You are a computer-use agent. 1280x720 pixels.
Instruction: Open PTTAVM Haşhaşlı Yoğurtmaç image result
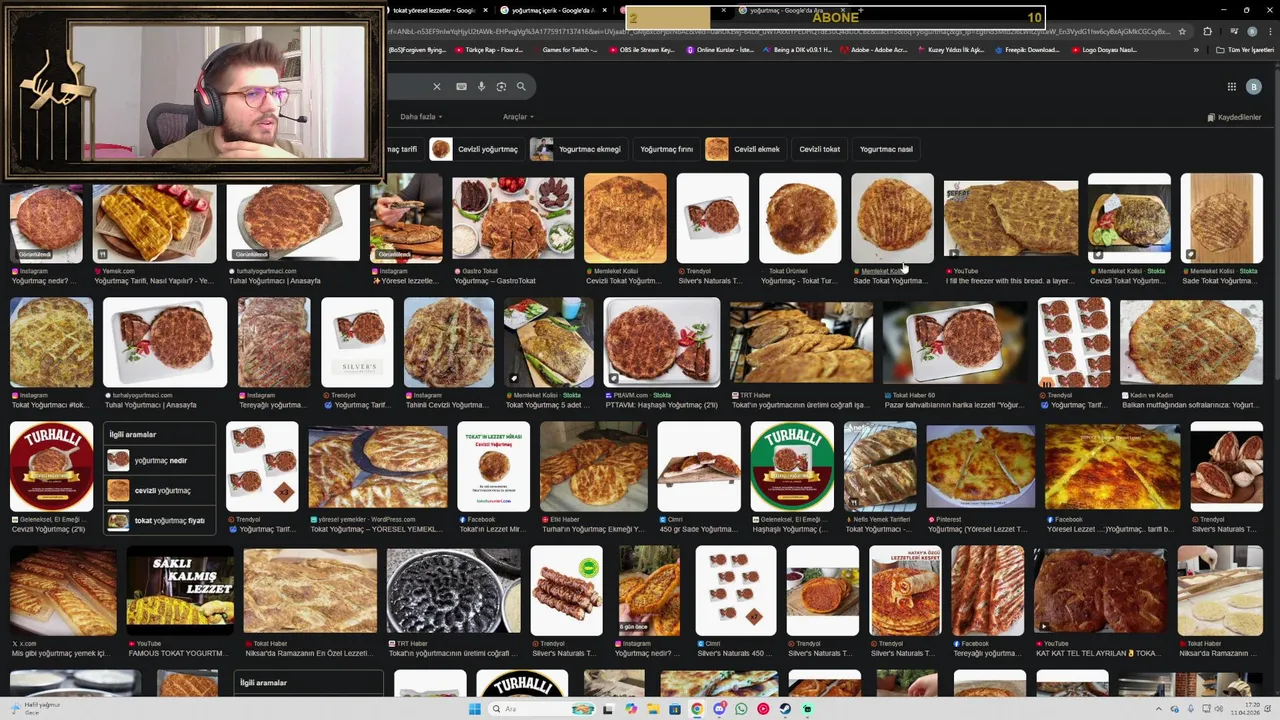click(x=661, y=342)
